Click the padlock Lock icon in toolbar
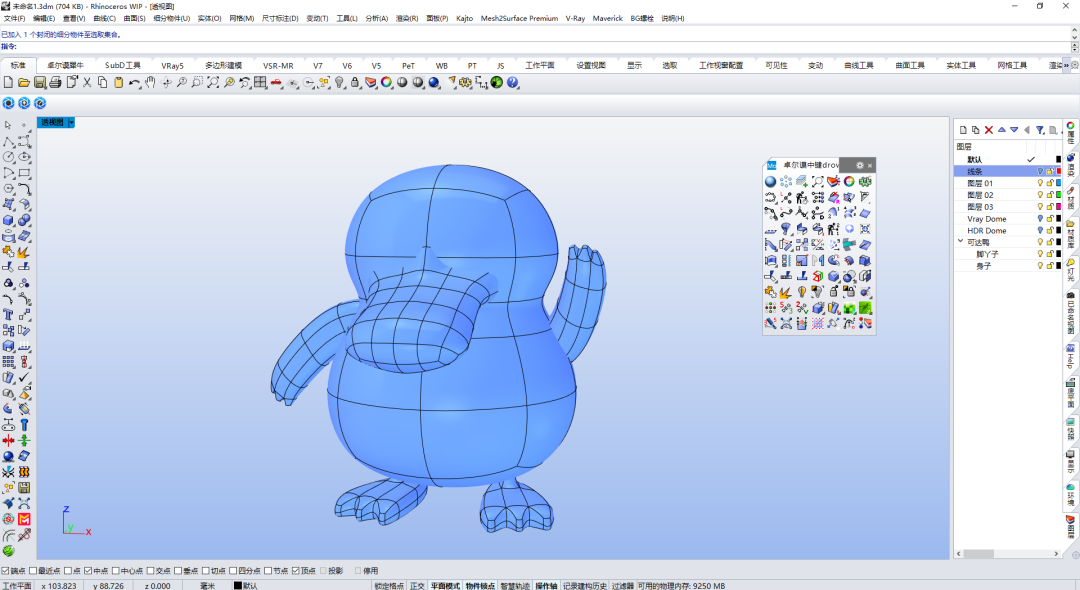Image resolution: width=1080 pixels, height=590 pixels. [355, 83]
